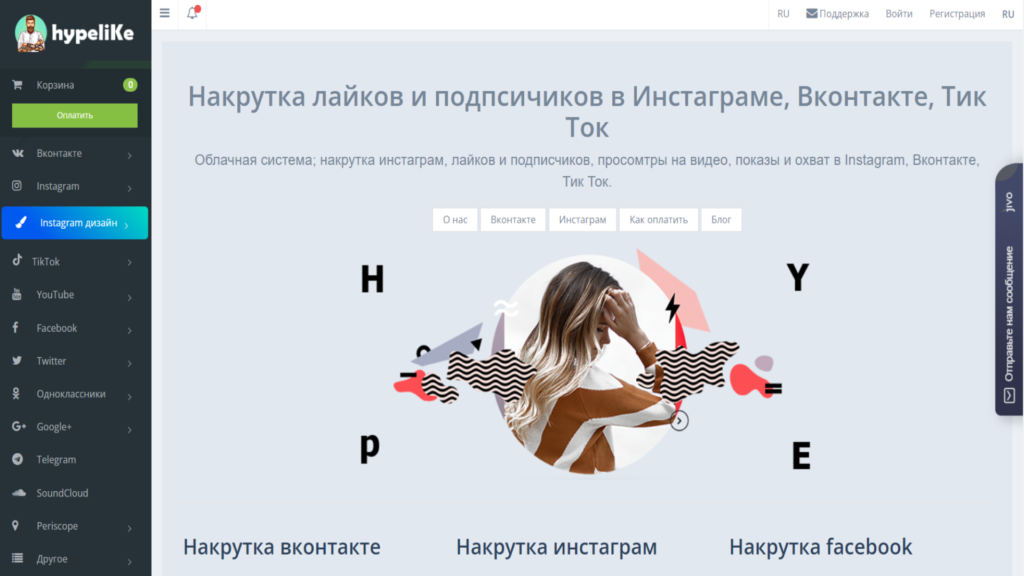This screenshot has height=576, width=1024.
Task: Open the О нас tab
Action: tap(455, 219)
